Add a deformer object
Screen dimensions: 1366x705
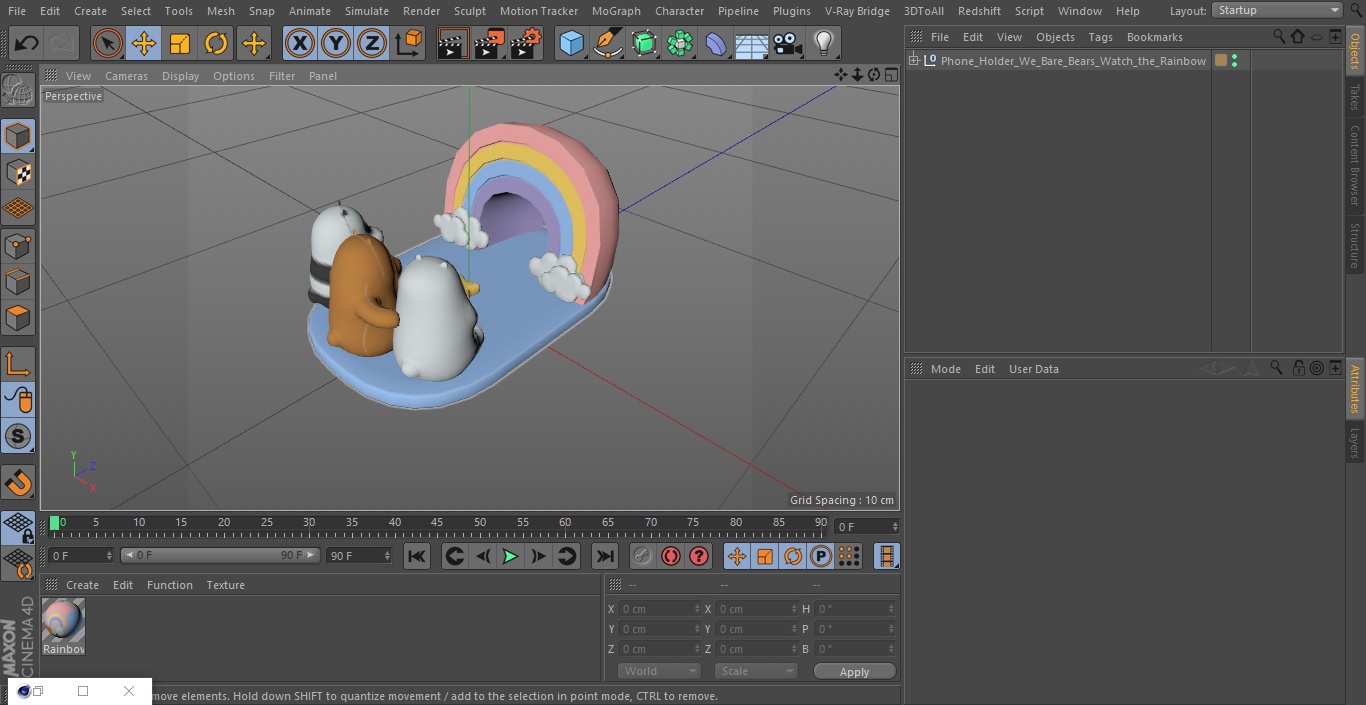coord(716,44)
